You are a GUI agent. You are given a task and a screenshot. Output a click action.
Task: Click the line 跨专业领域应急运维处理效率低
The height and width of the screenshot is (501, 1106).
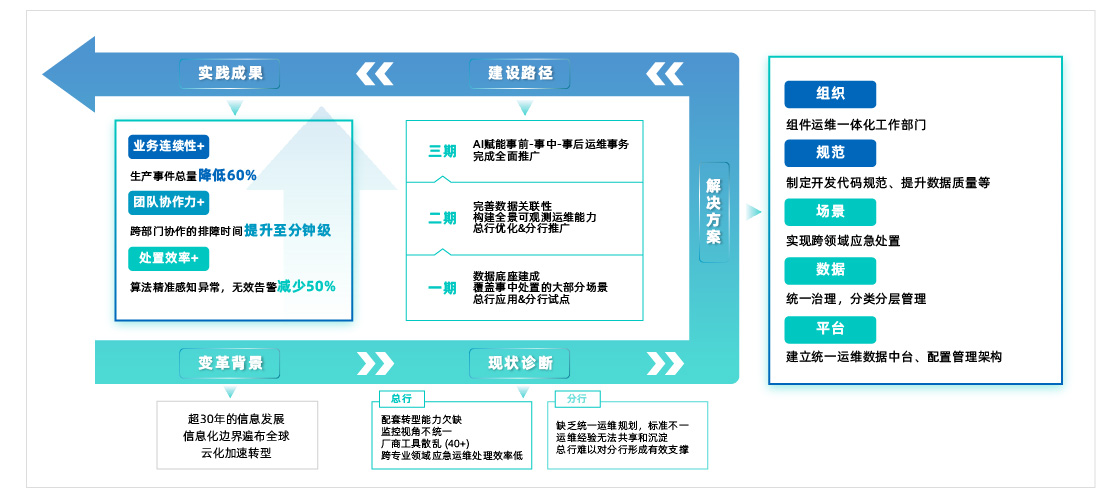tap(451, 455)
